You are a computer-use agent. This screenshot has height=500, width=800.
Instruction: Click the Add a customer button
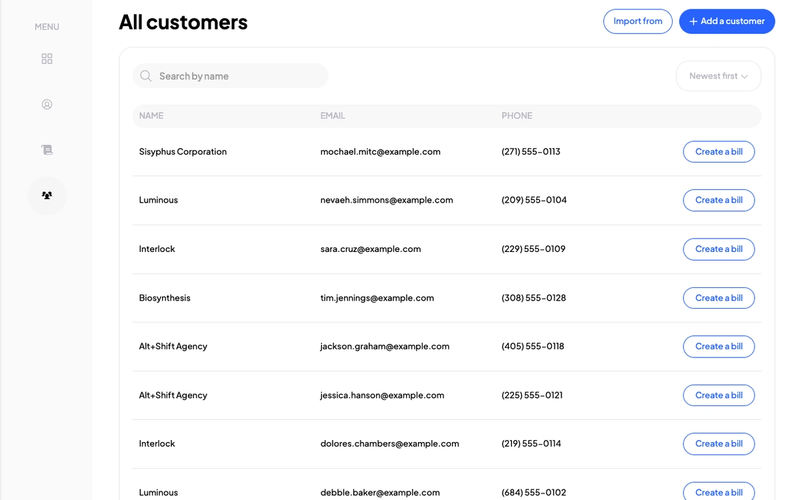727,21
